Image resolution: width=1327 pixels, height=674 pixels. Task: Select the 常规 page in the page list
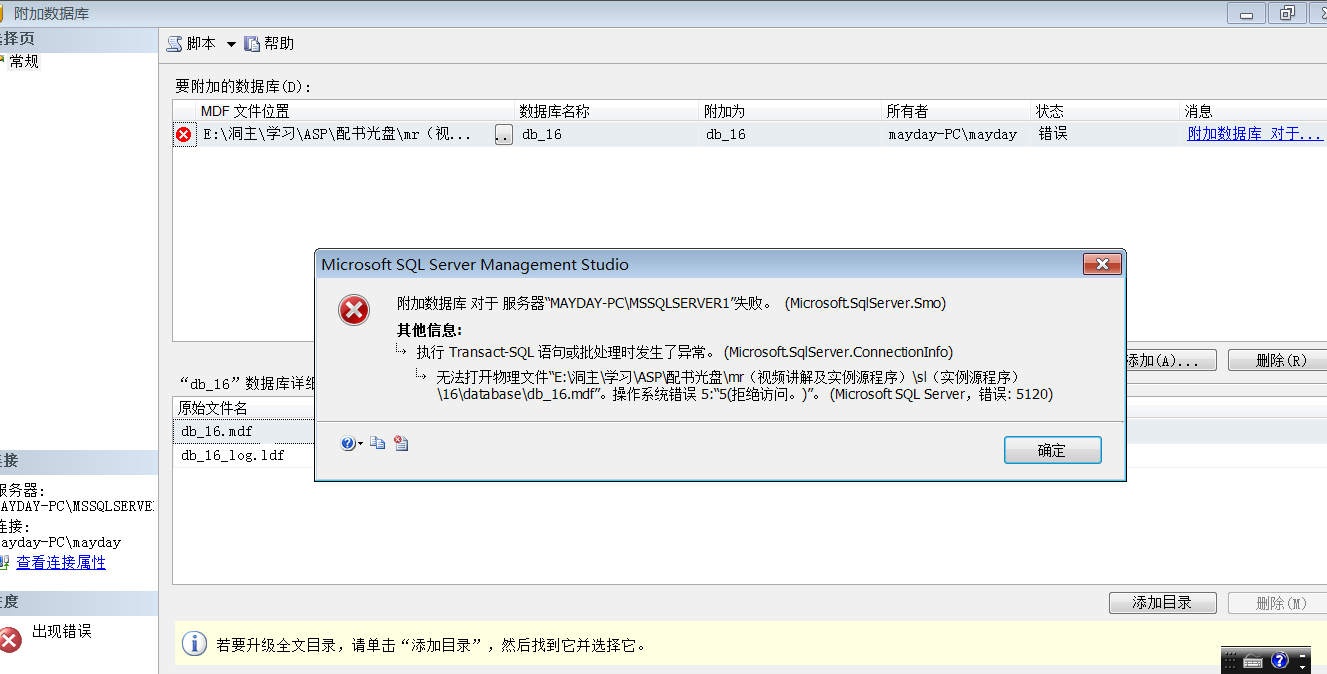click(23, 61)
